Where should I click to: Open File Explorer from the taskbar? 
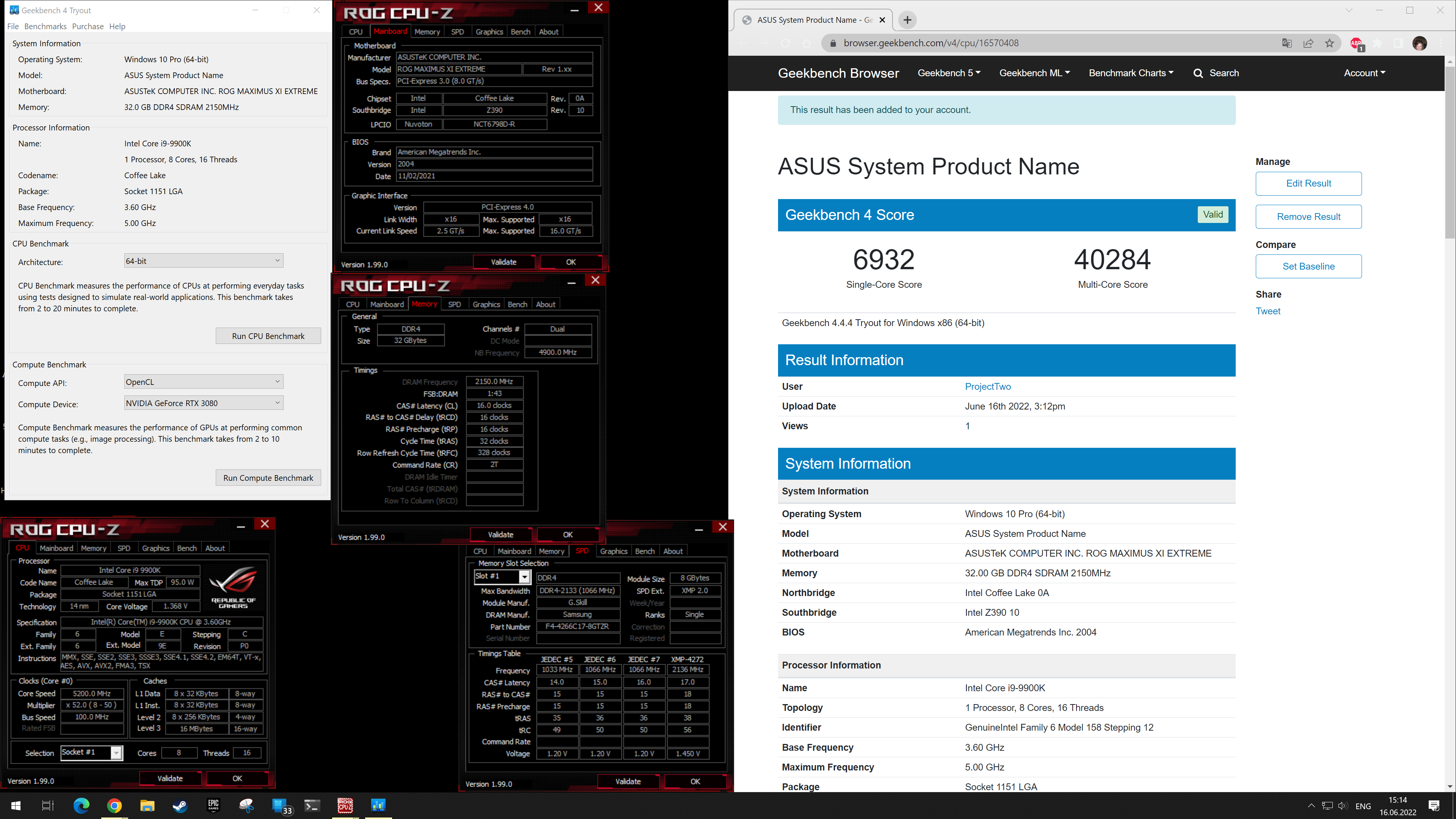coord(147,805)
